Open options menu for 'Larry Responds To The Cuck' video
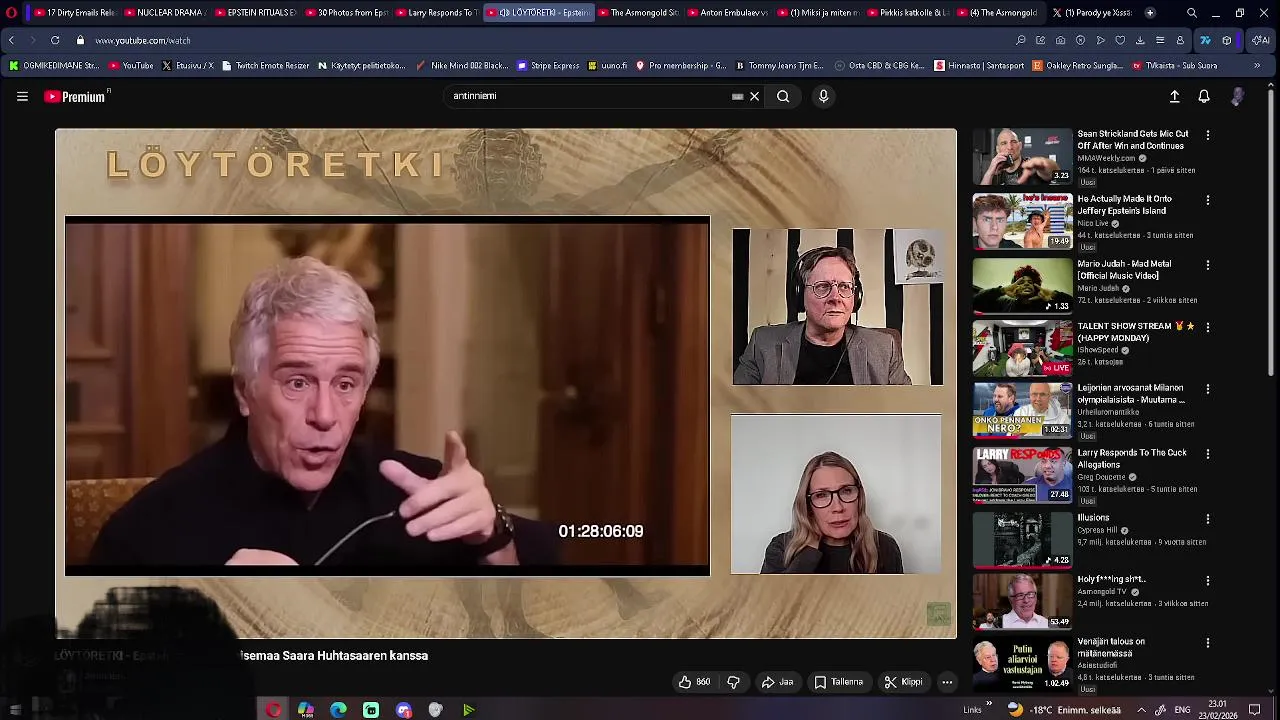This screenshot has height=720, width=1280. point(1207,454)
